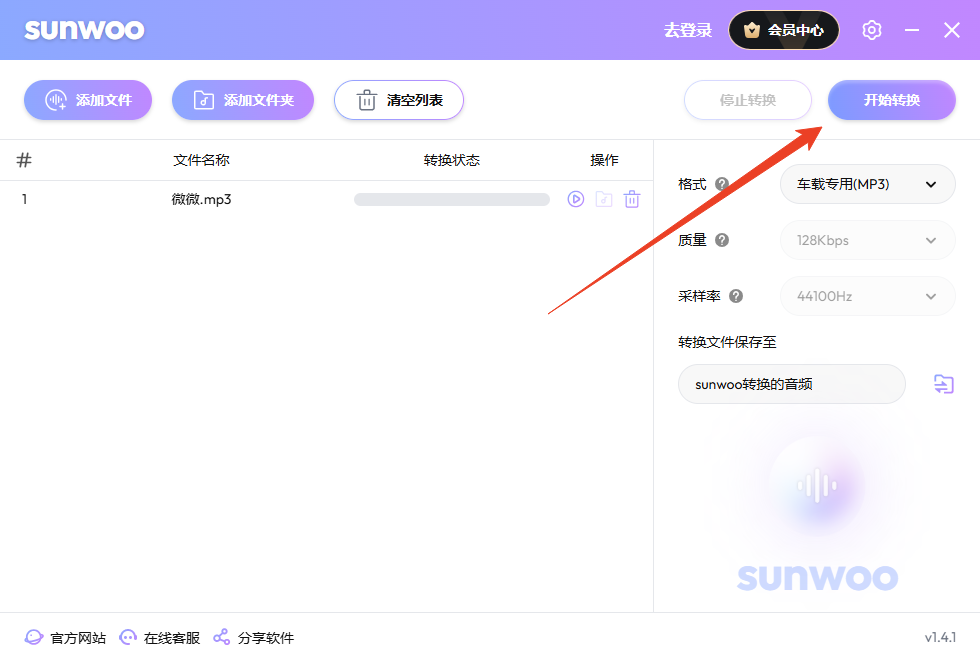The width and height of the screenshot is (980, 660).
Task: Click the 添加文件夹 add folder button
Action: coord(242,100)
